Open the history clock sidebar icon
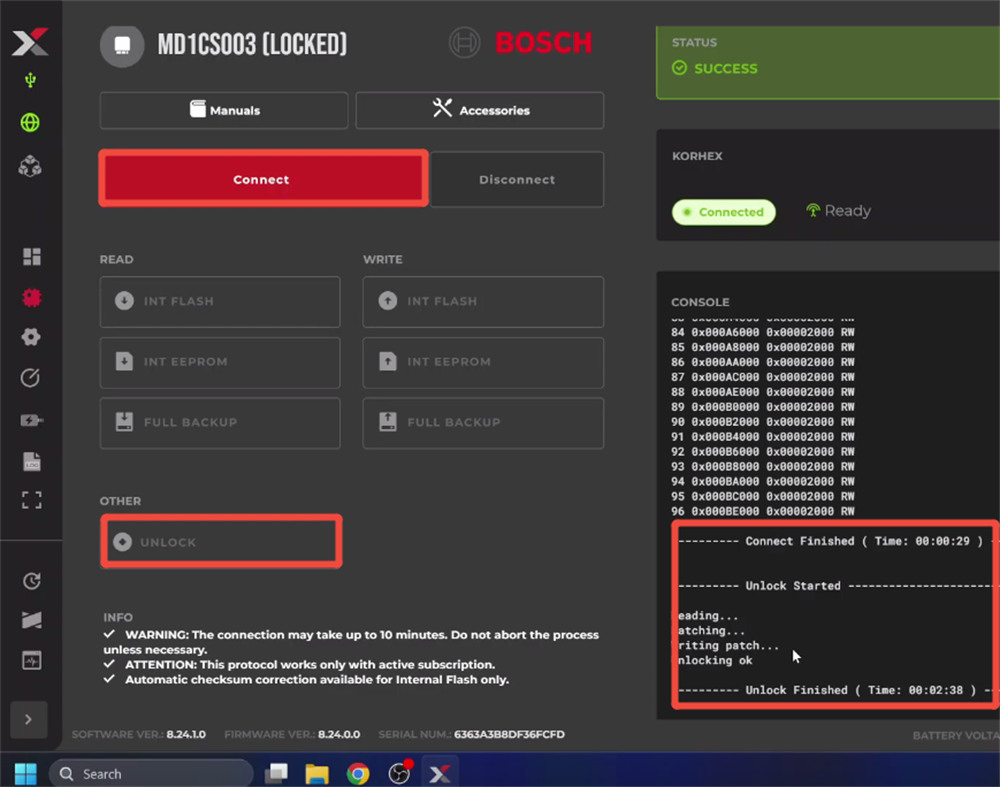The height and width of the screenshot is (787, 1000). (x=31, y=581)
